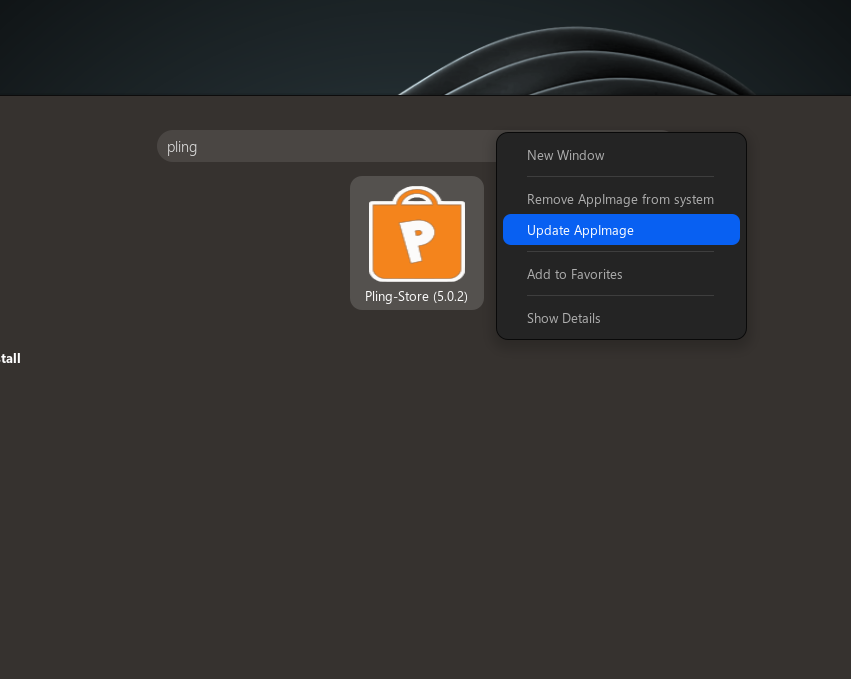The height and width of the screenshot is (679, 851).
Task: Choose "Remove AppImage from system"
Action: tap(620, 199)
